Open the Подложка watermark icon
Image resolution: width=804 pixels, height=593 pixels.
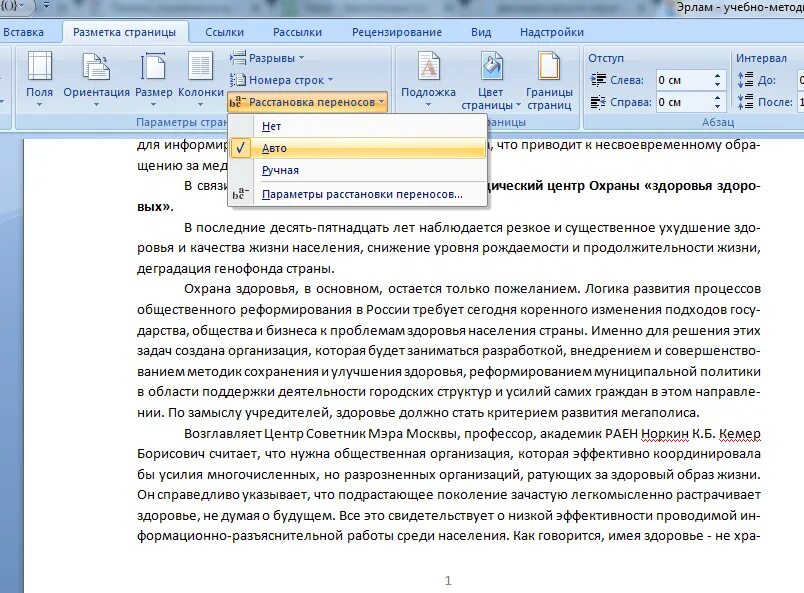coord(428,67)
